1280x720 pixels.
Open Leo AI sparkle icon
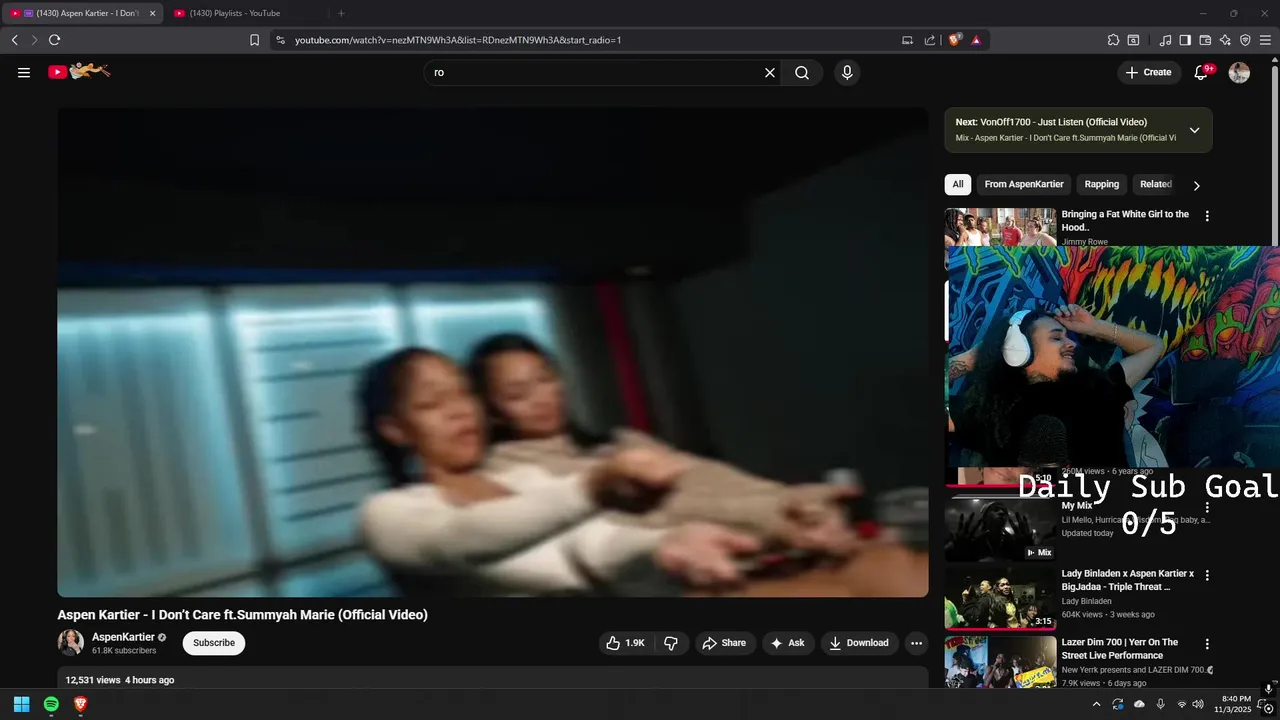[1225, 40]
